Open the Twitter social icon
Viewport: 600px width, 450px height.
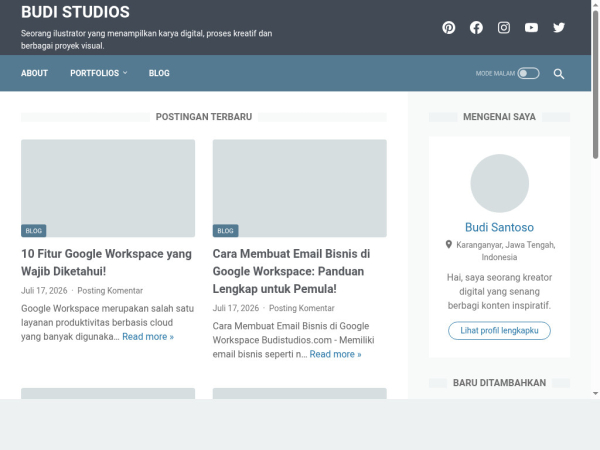click(559, 28)
